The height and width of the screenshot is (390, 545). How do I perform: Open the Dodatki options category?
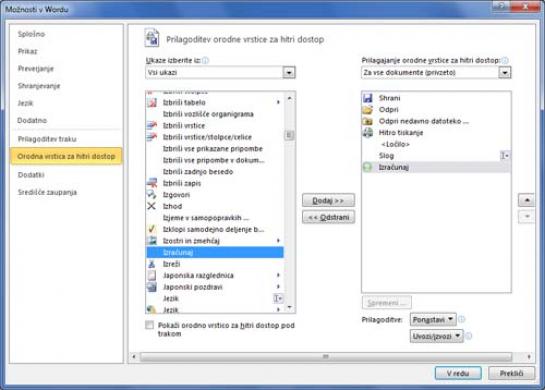31,175
